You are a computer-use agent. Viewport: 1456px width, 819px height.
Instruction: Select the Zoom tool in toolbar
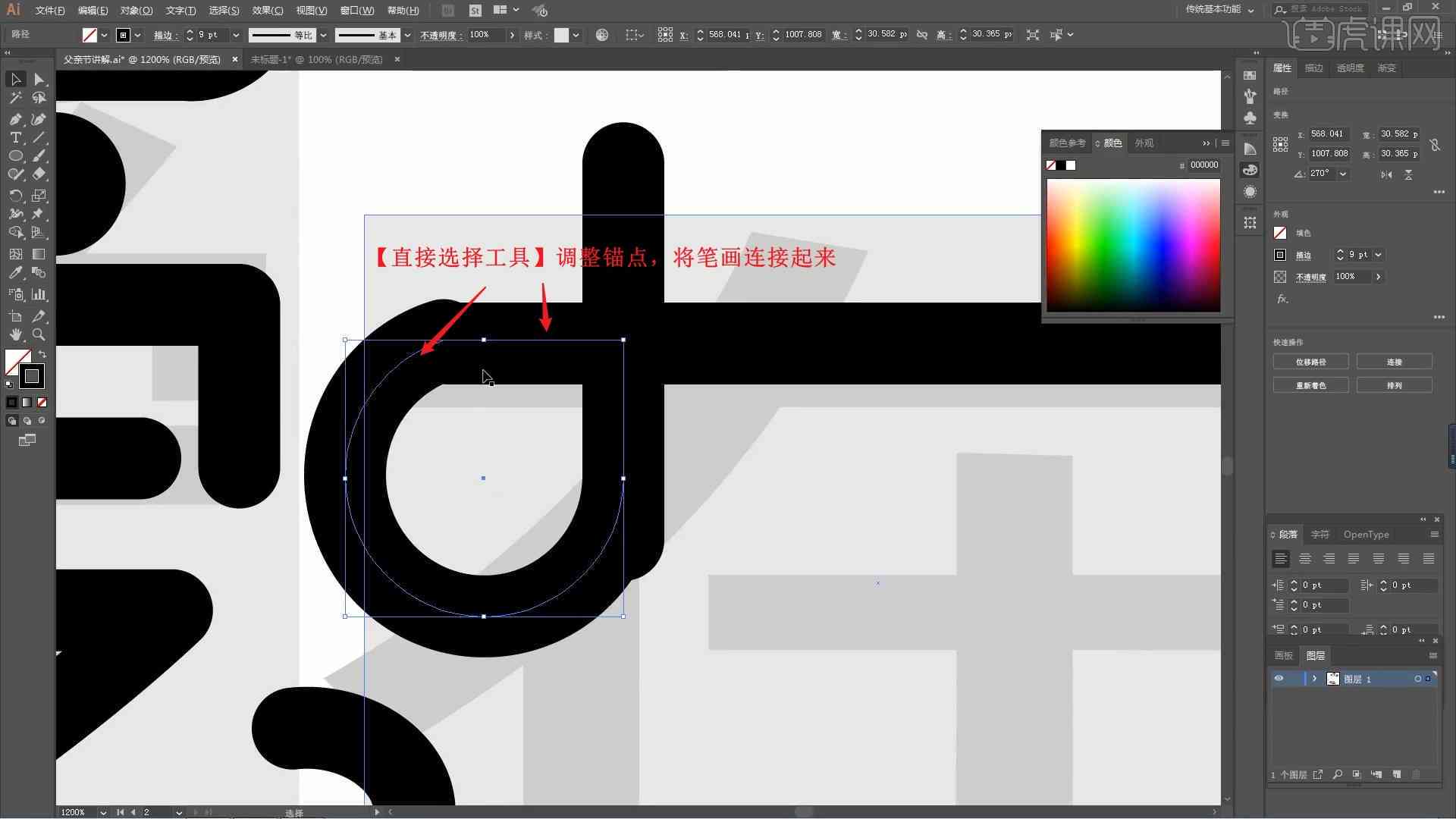coord(40,334)
